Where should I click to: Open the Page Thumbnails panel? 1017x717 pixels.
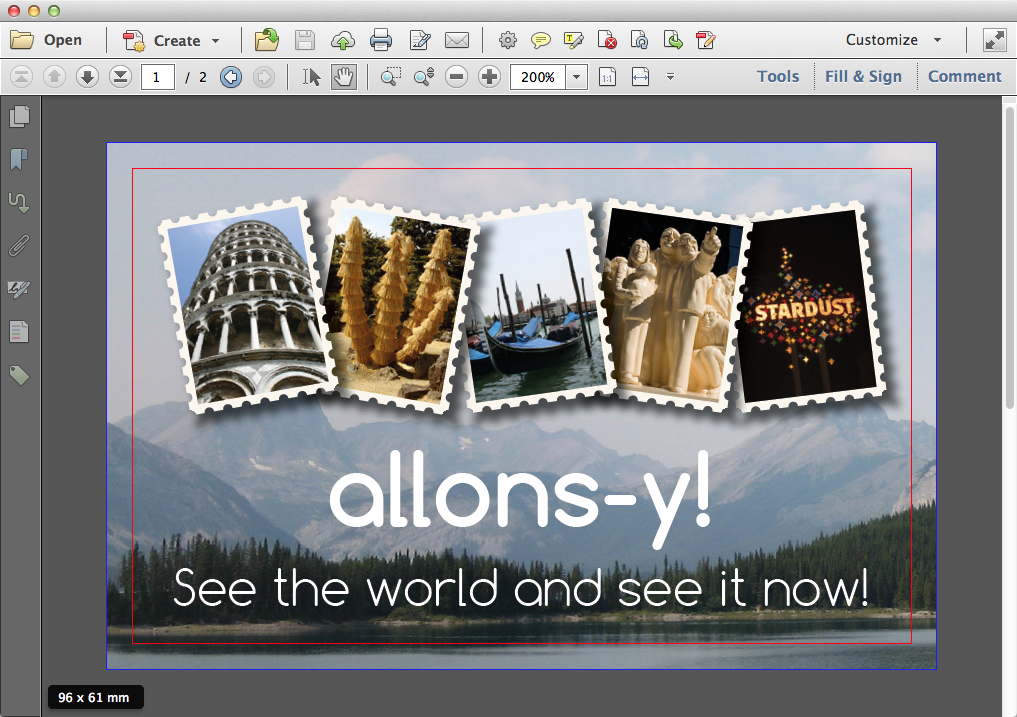click(19, 116)
